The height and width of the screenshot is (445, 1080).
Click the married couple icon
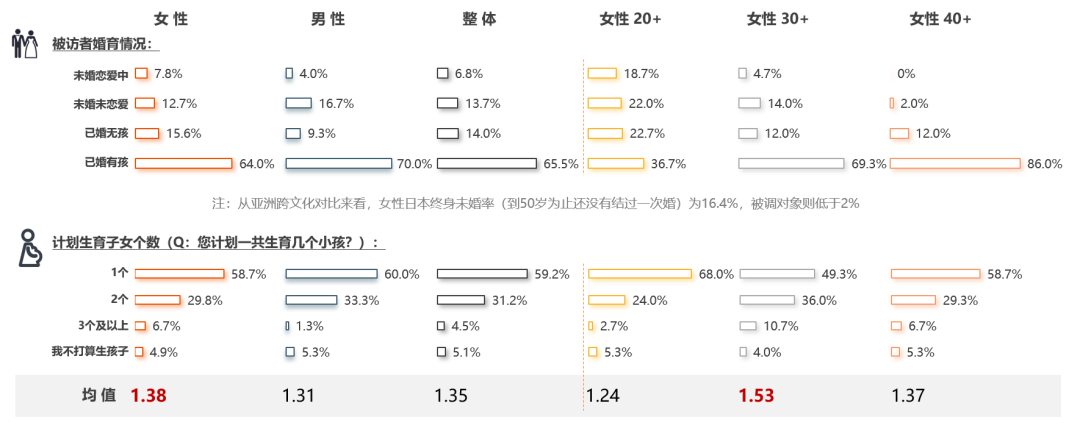(x=24, y=45)
